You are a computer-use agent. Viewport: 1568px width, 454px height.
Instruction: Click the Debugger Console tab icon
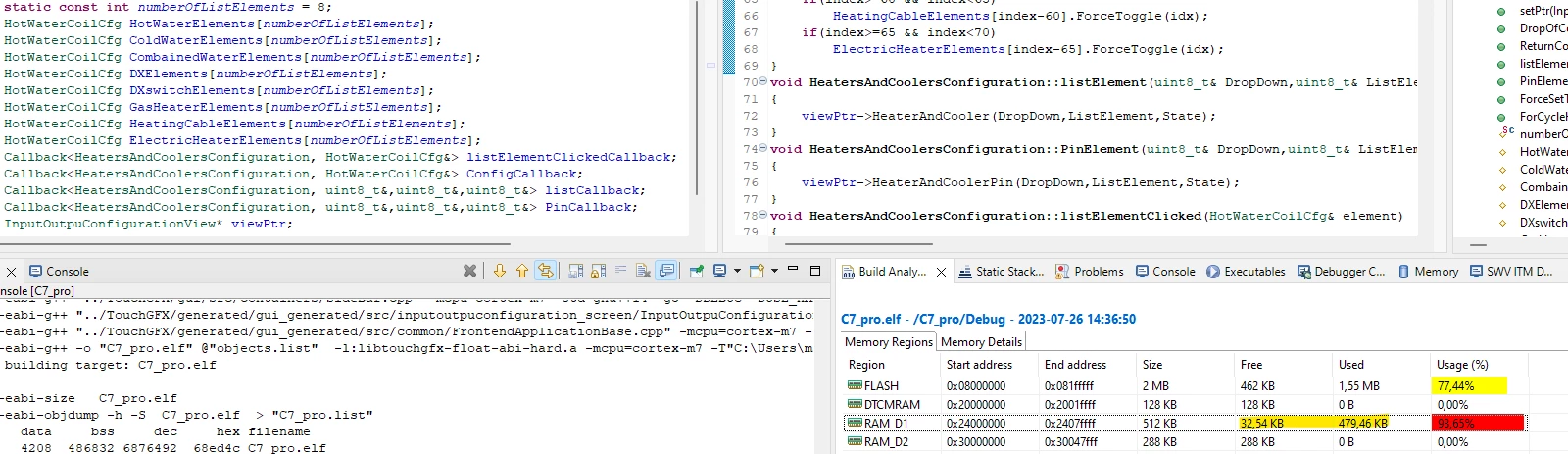click(x=1303, y=272)
